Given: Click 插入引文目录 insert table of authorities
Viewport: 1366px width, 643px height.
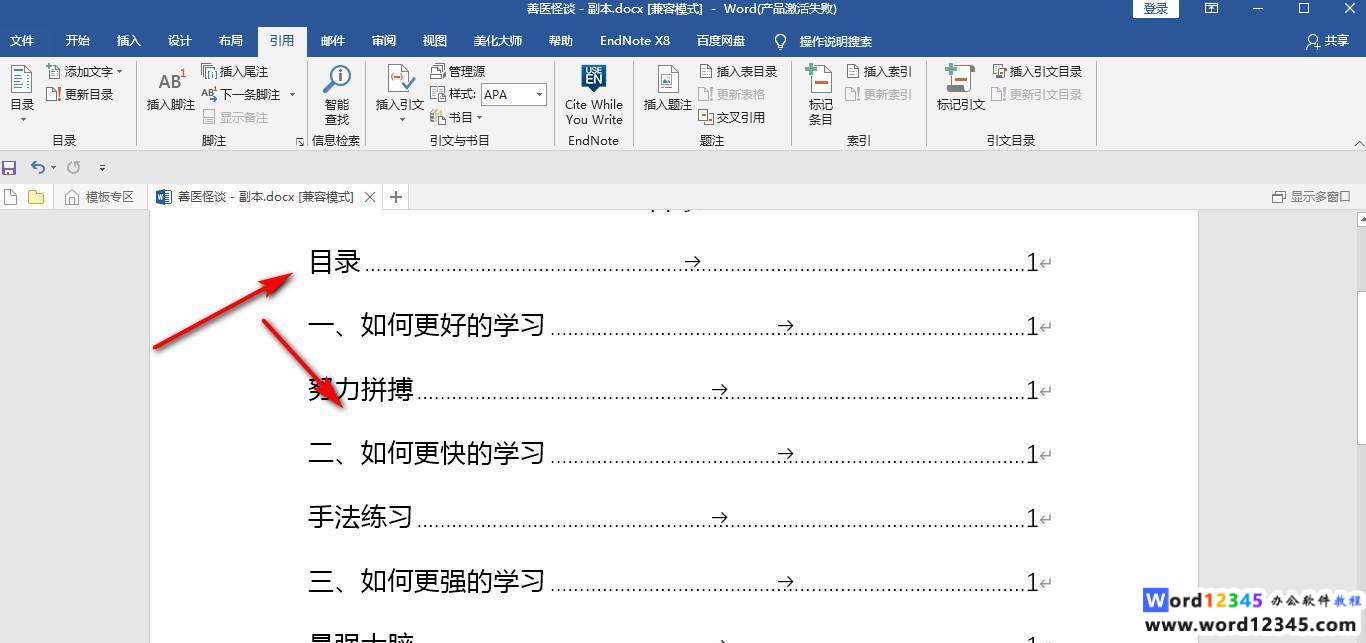Looking at the screenshot, I should click(1038, 71).
